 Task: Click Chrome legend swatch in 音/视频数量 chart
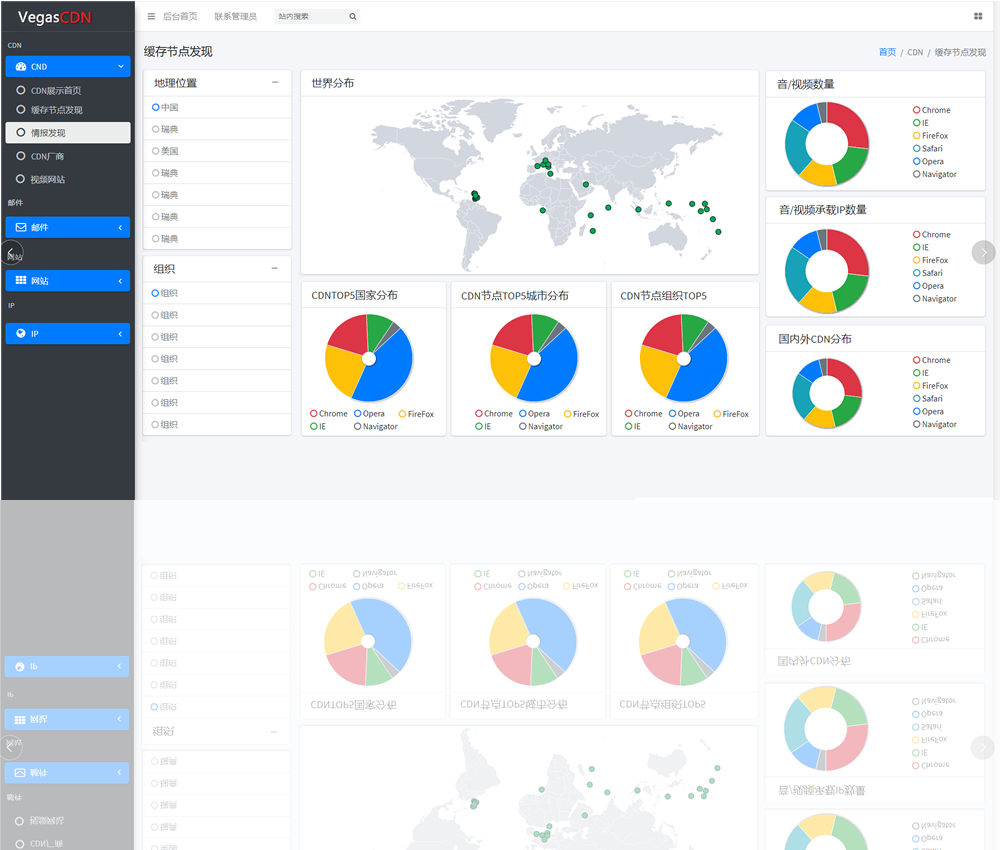917,110
